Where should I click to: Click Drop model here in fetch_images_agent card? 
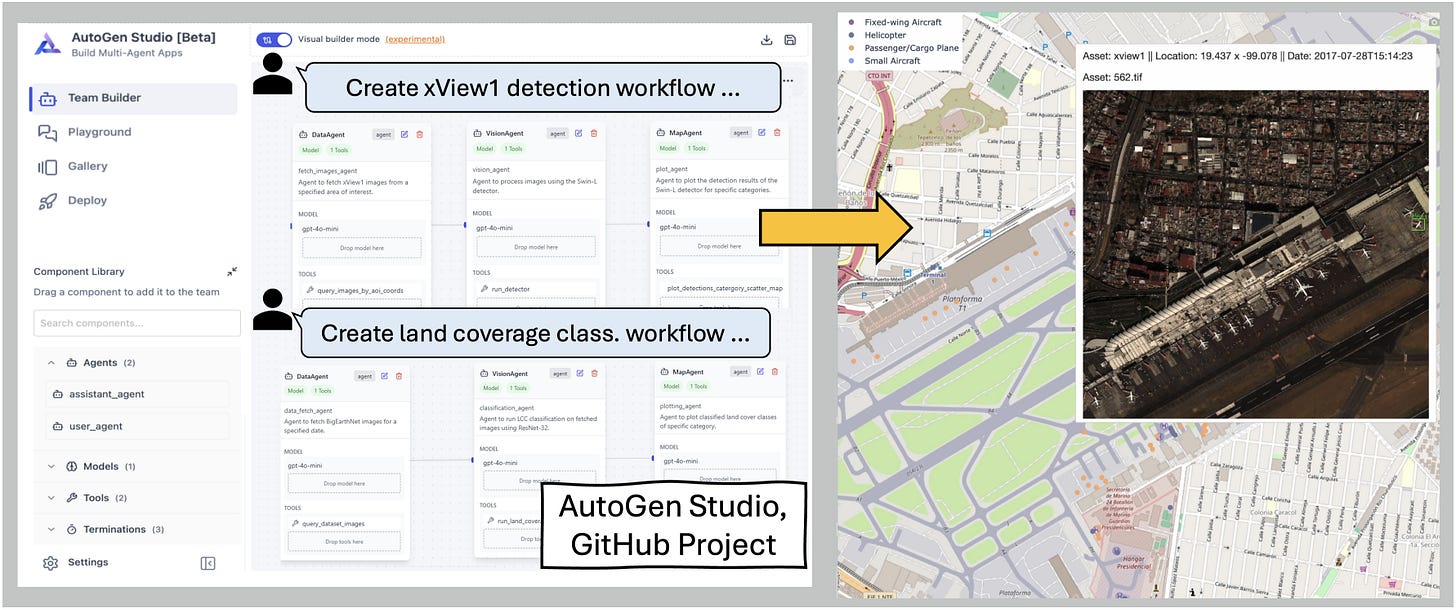361,247
